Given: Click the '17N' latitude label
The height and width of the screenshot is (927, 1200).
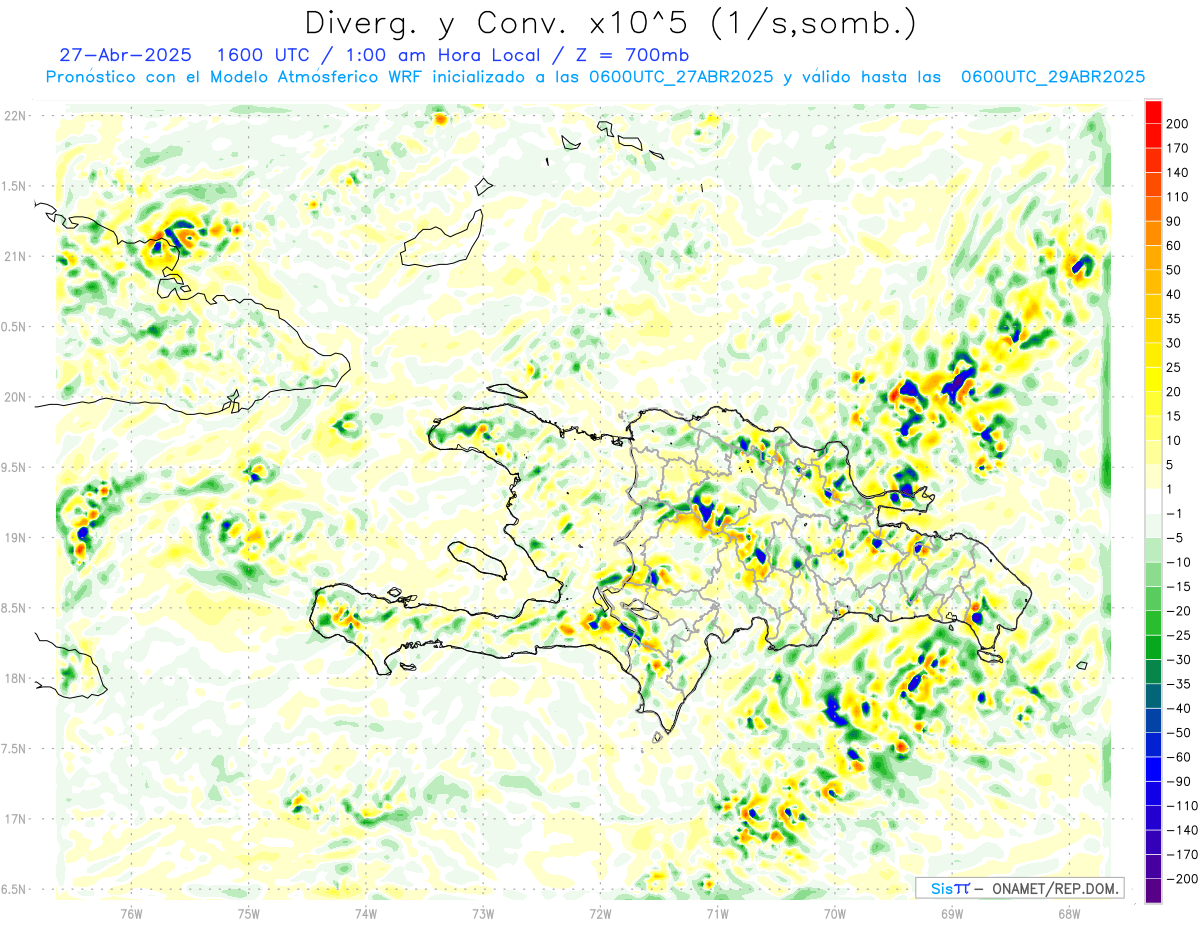Looking at the screenshot, I should coord(14,819).
